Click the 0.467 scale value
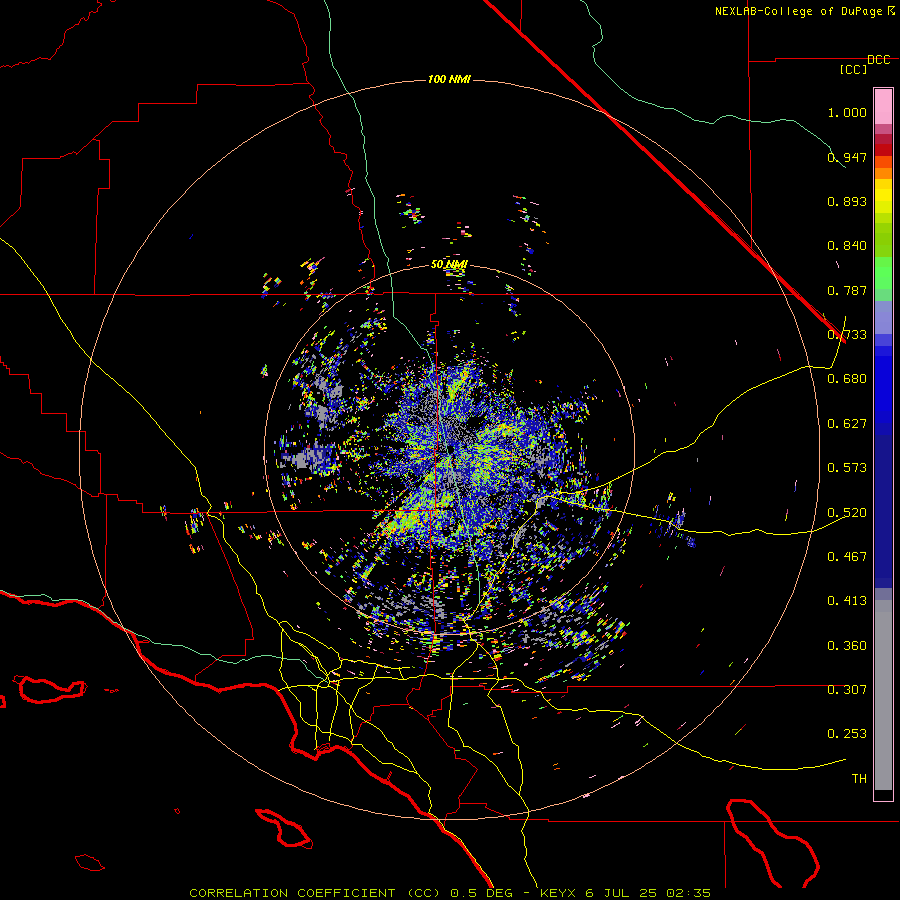Viewport: 900px width, 900px height. [x=847, y=557]
